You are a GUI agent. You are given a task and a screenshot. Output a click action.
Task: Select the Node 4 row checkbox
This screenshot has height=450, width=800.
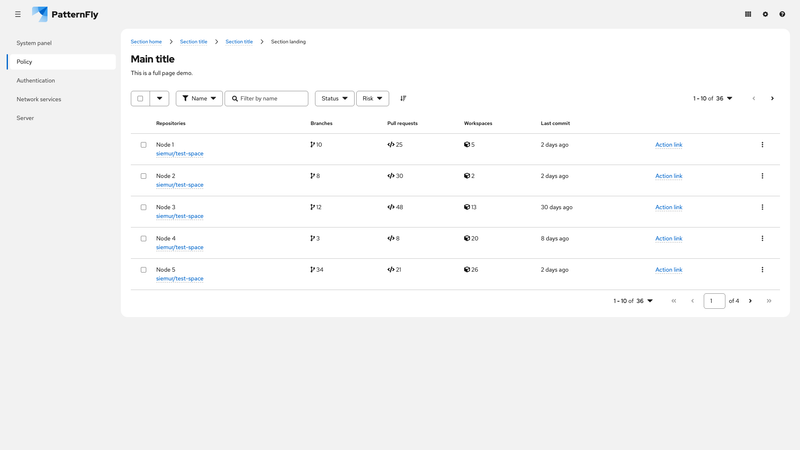pyautogui.click(x=143, y=238)
